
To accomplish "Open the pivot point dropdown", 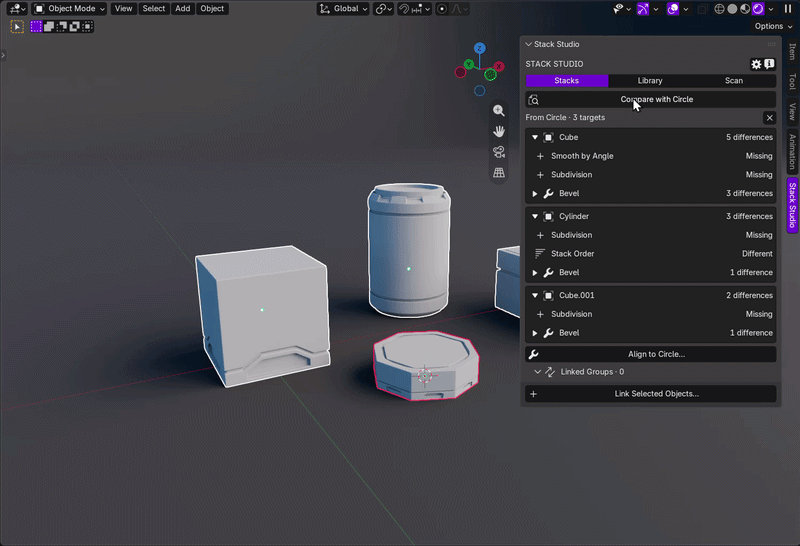I will point(384,9).
